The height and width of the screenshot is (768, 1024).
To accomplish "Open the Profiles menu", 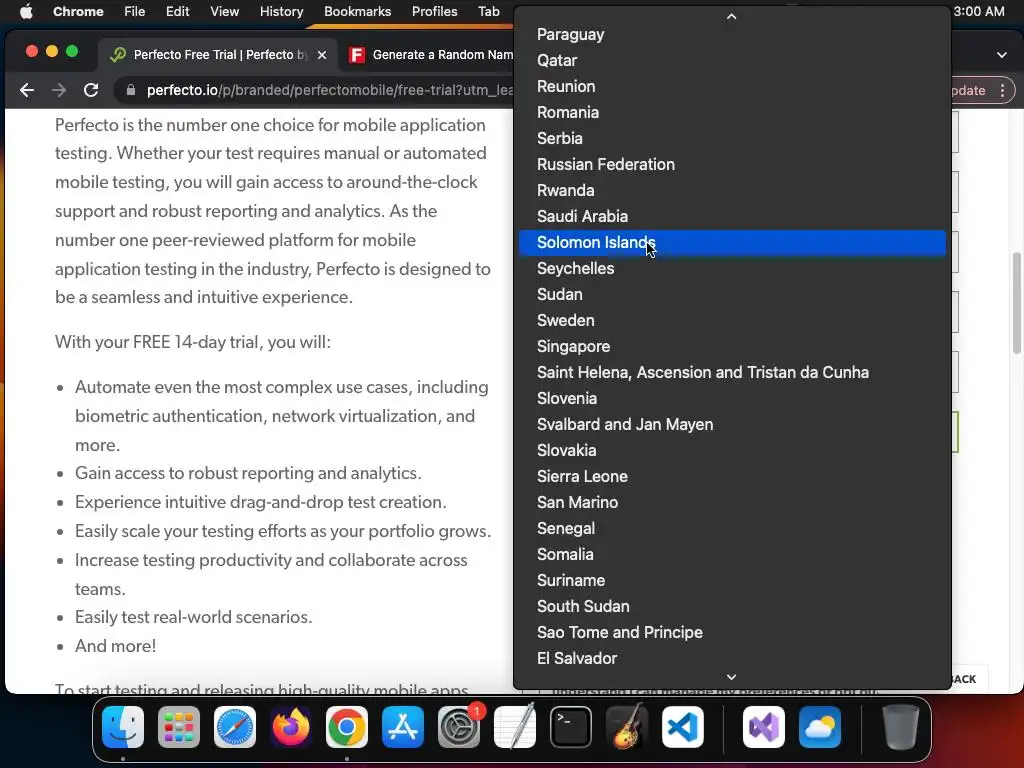I will [434, 11].
